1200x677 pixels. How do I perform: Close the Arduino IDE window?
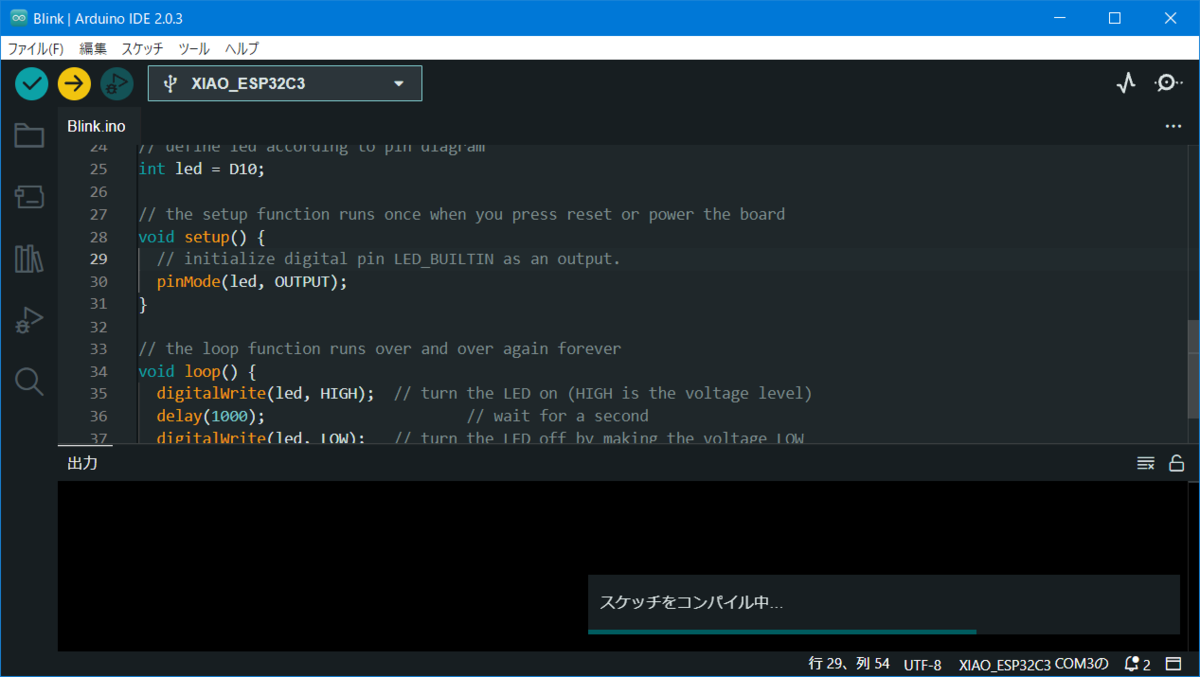point(1169,18)
